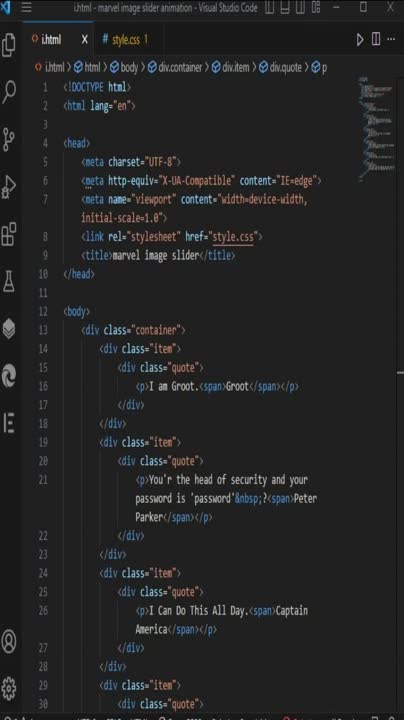Open the Edge browser tools icon

click(x=9, y=375)
